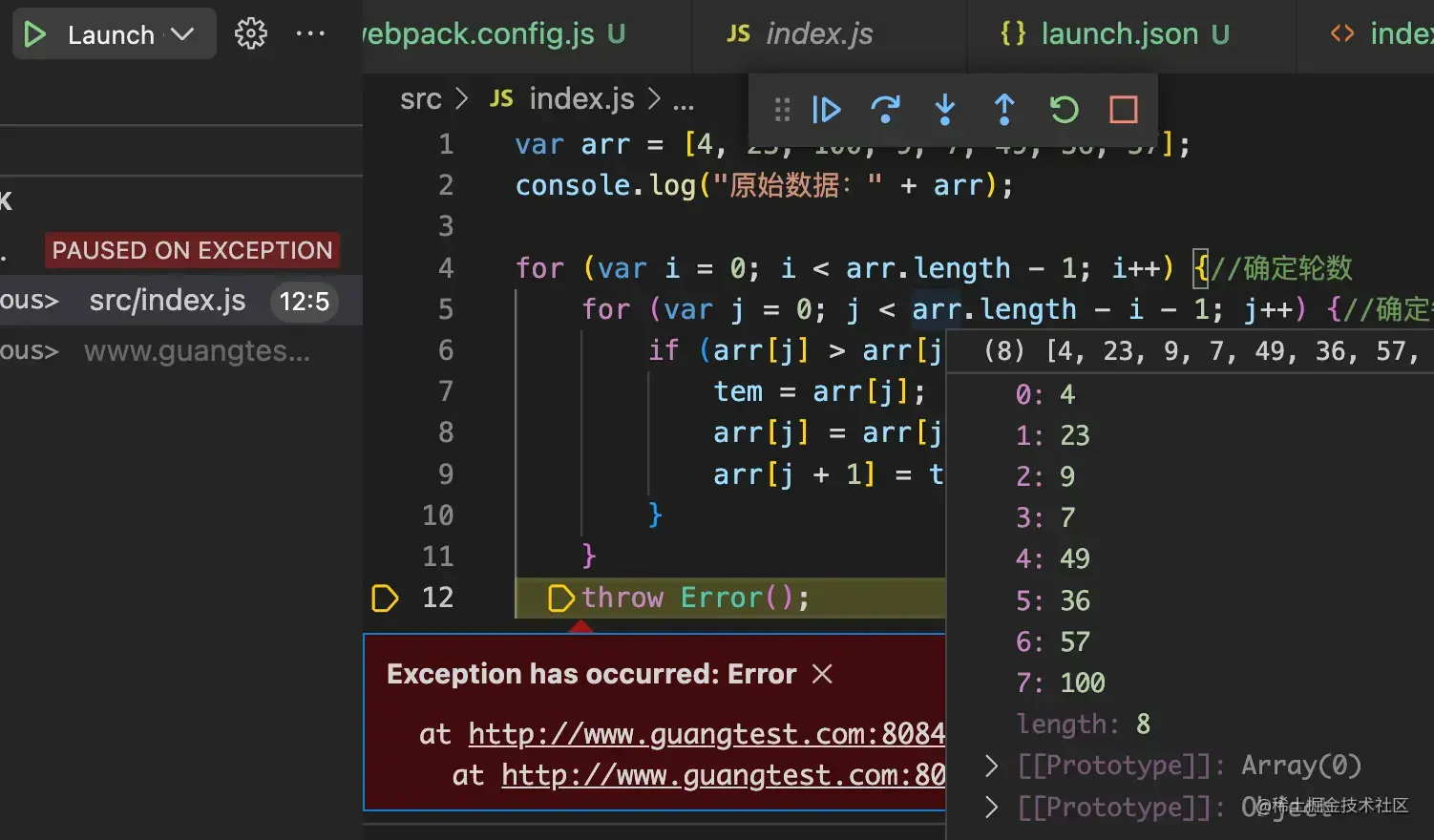Screen dimensions: 1434x840
Task: Click the breakpoint marker on line 12
Action: pos(385,598)
